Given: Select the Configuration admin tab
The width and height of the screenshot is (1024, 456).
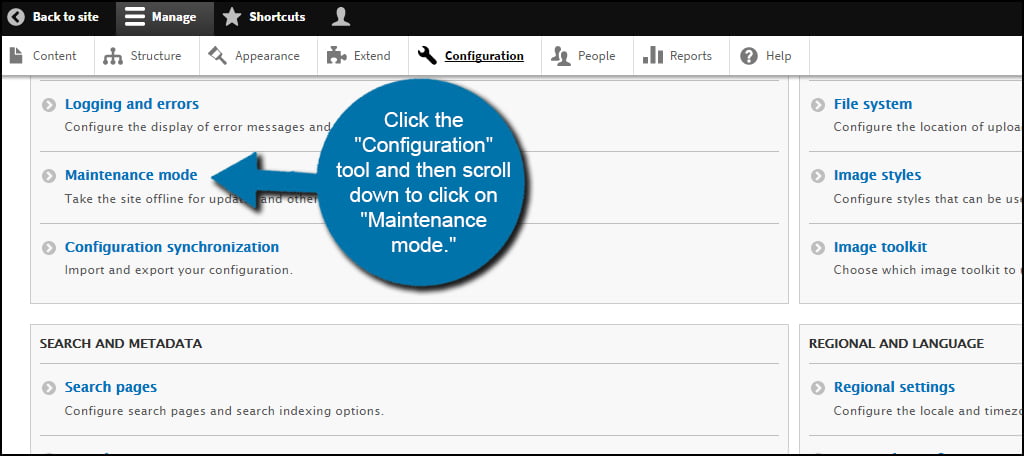Looking at the screenshot, I should tap(484, 56).
